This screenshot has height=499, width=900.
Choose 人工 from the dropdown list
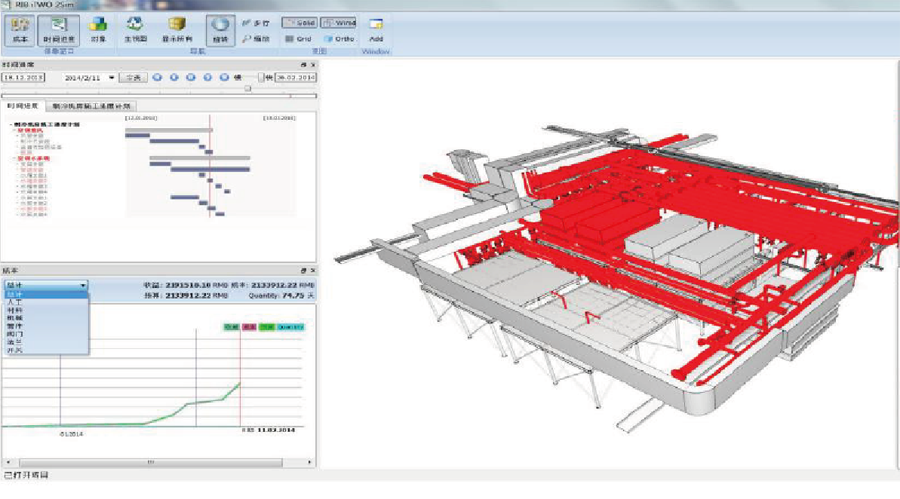point(13,302)
